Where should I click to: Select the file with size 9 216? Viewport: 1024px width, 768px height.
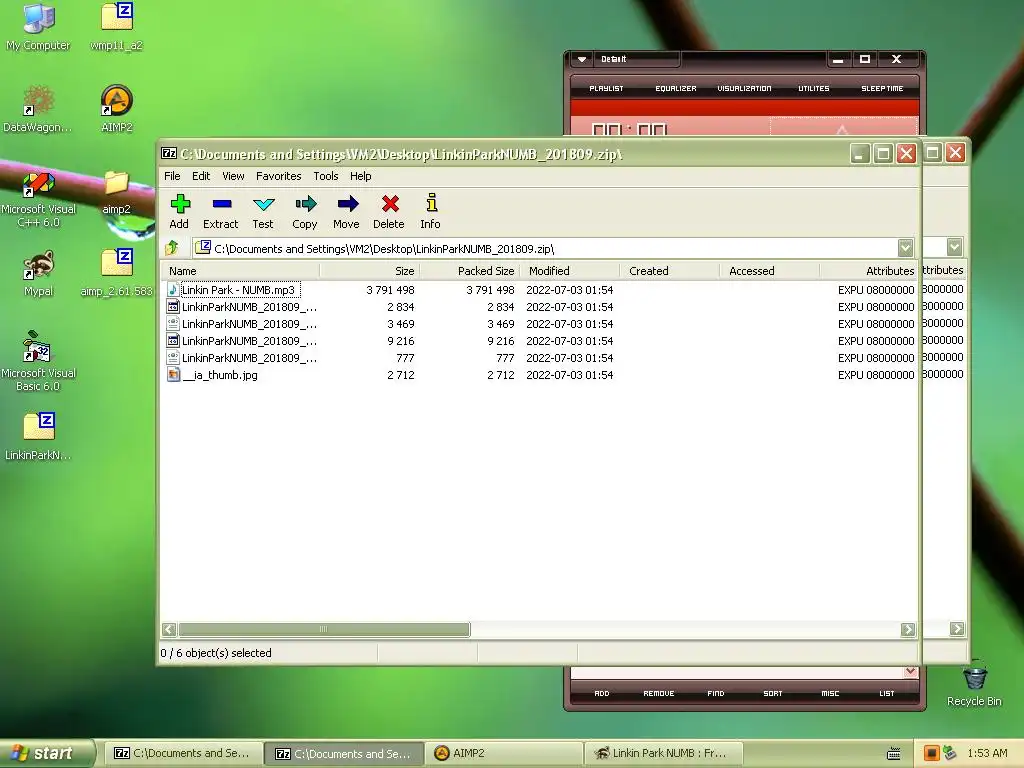click(x=242, y=341)
